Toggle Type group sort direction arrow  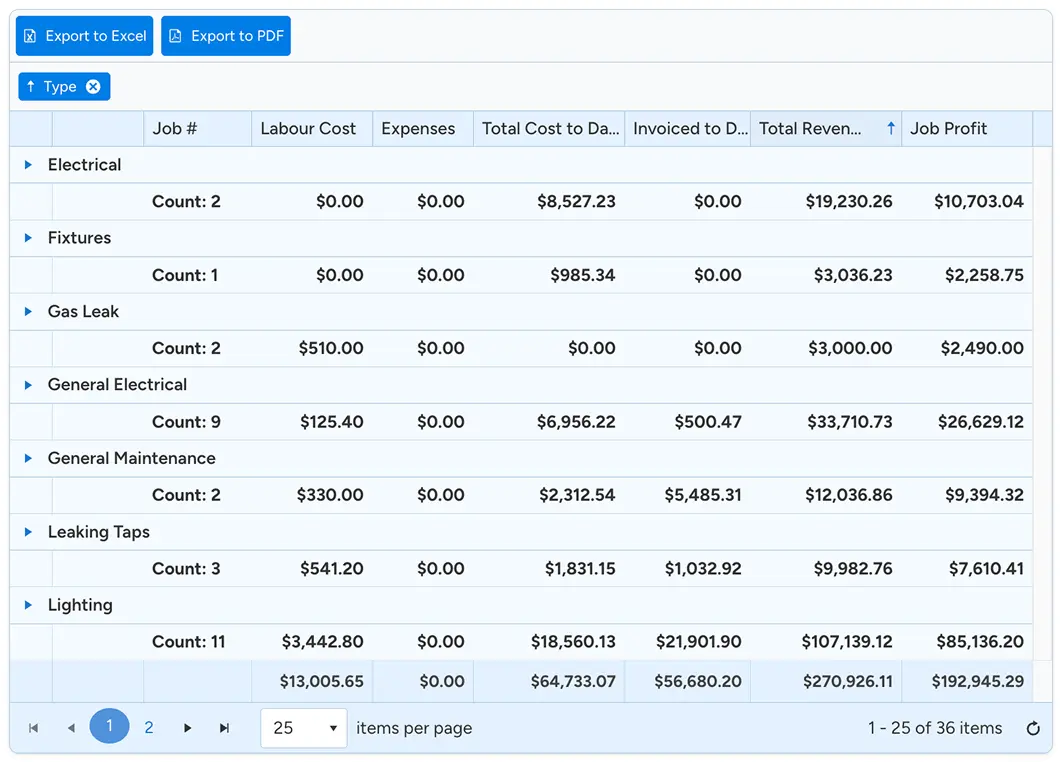pyautogui.click(x=30, y=87)
